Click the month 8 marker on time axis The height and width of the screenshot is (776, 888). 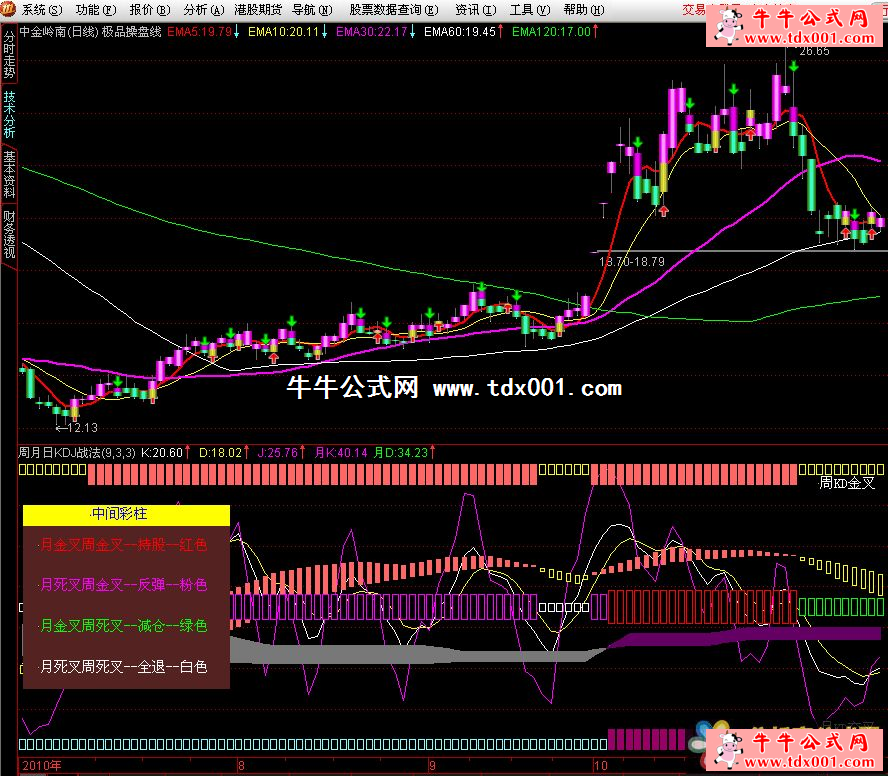coord(241,766)
